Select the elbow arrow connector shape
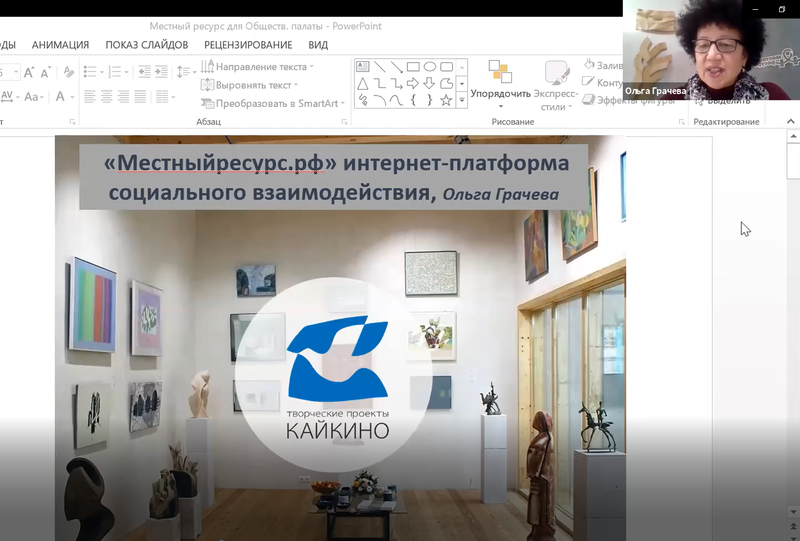 (x=396, y=83)
